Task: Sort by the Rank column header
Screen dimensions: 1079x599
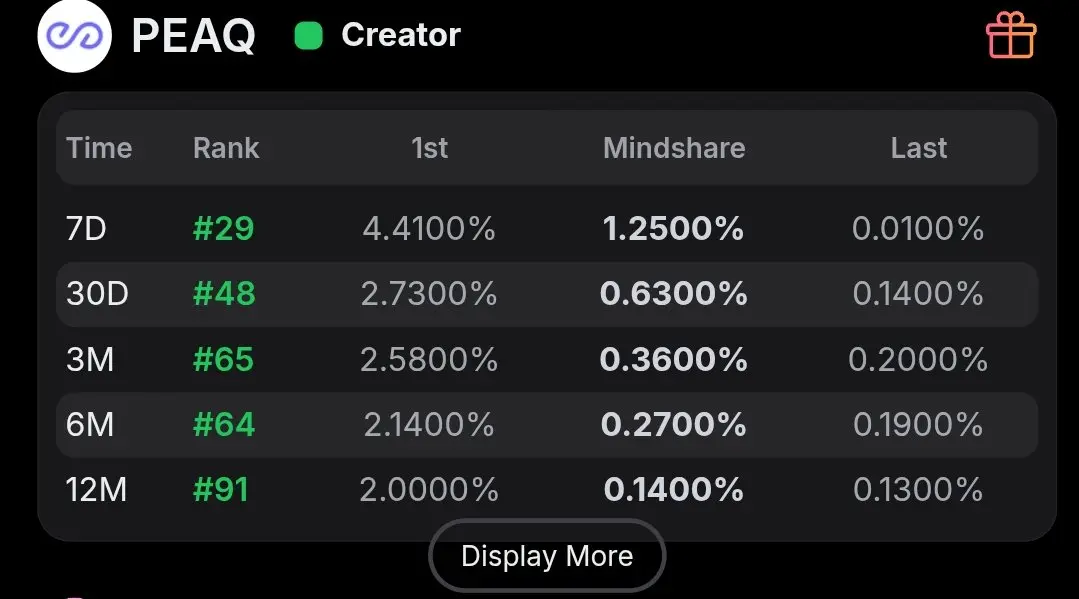Action: (x=226, y=148)
